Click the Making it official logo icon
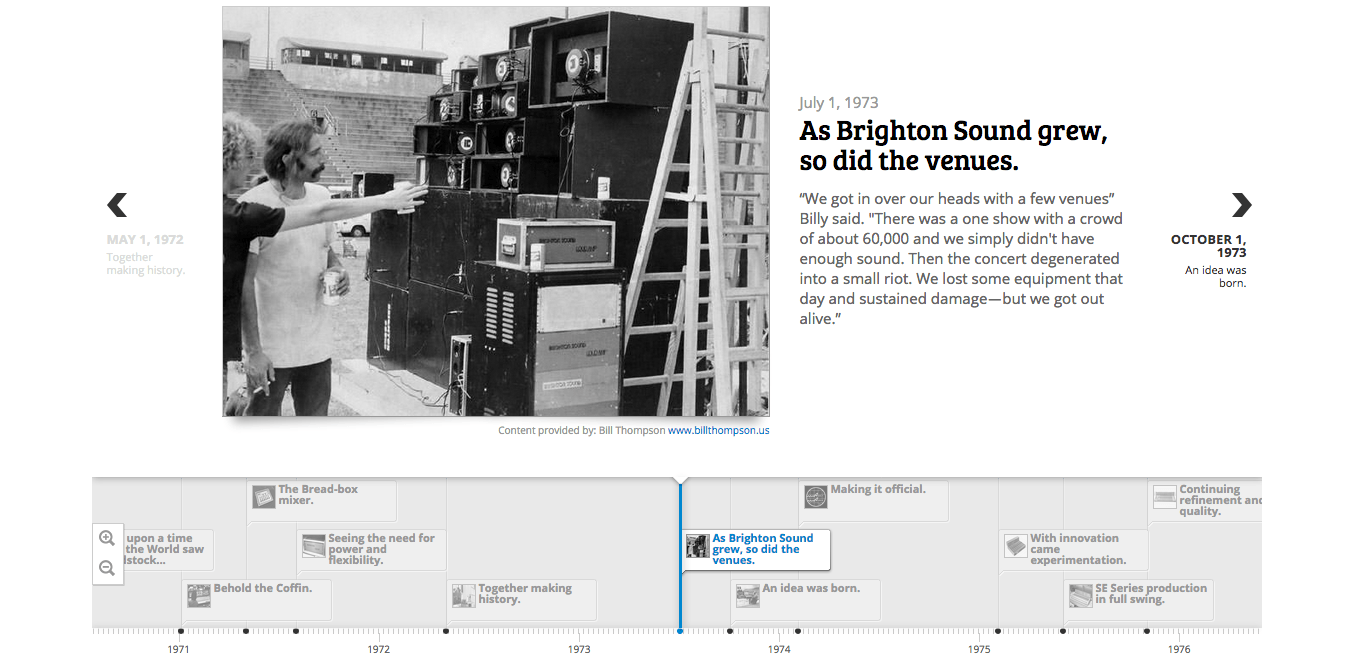Viewport: 1361px width, 672px height. pos(816,496)
